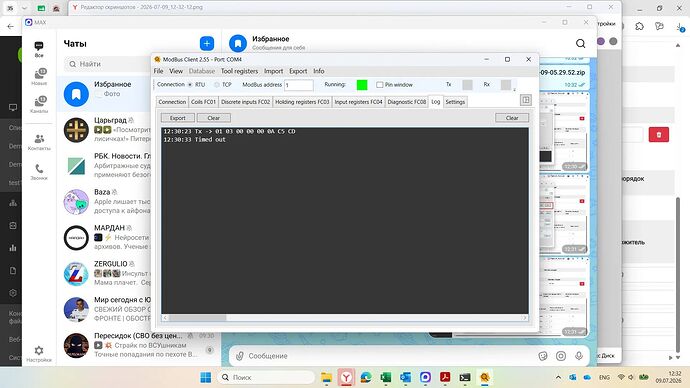
Task: Click the OneDrive cloud tray icon
Action: pos(587,377)
